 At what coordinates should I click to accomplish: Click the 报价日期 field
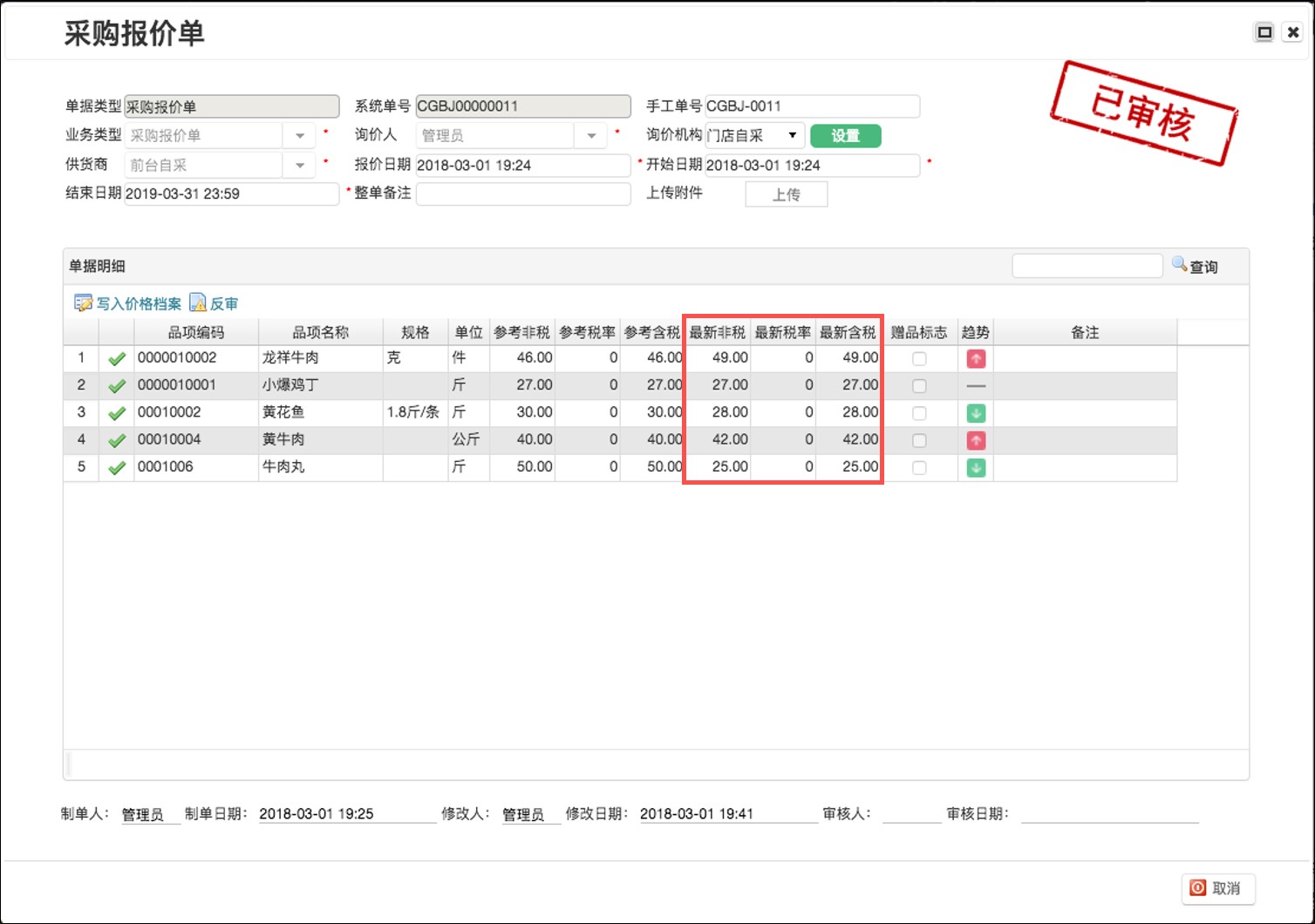coord(523,165)
